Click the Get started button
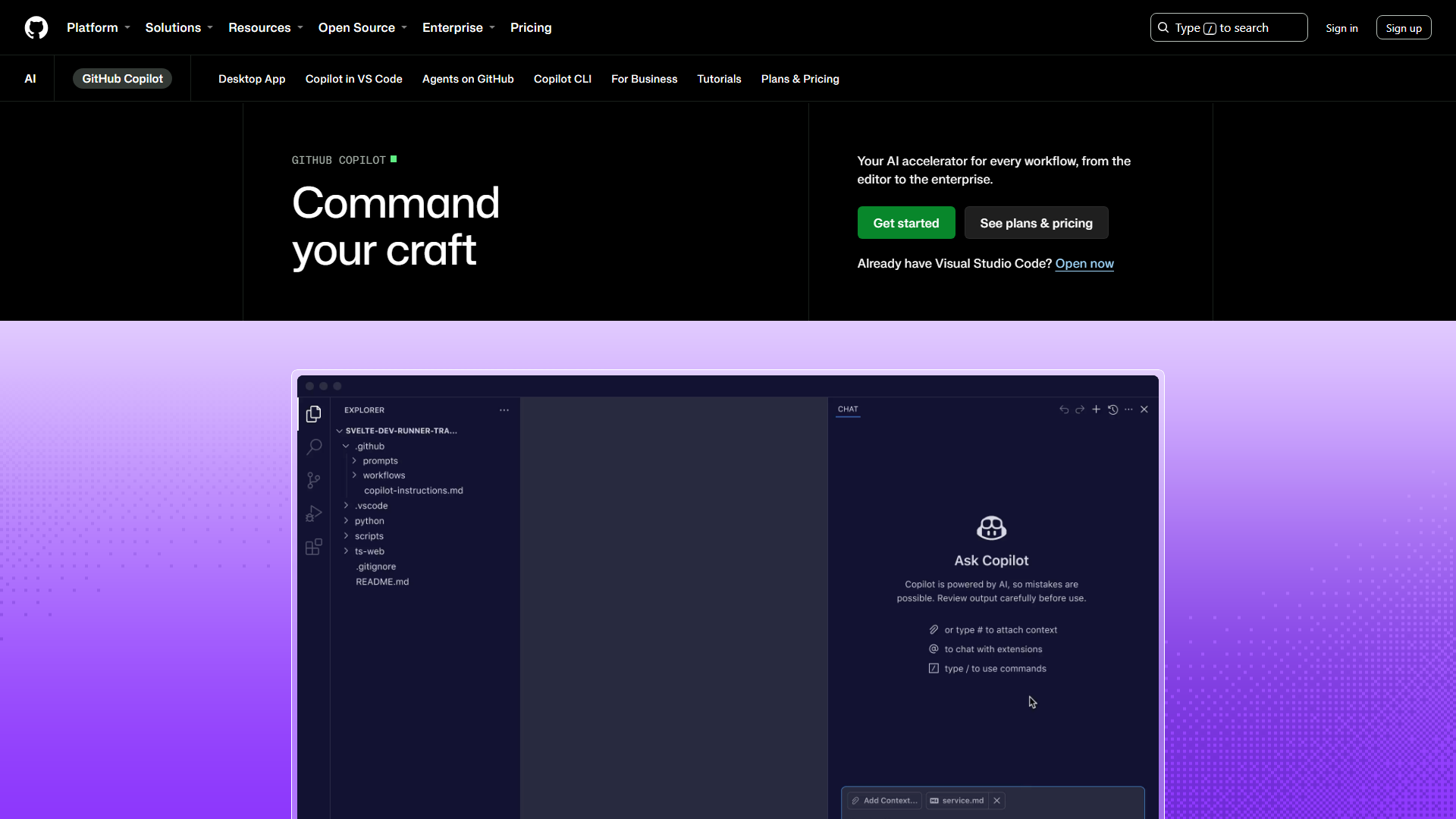The image size is (1456, 819). [x=906, y=223]
